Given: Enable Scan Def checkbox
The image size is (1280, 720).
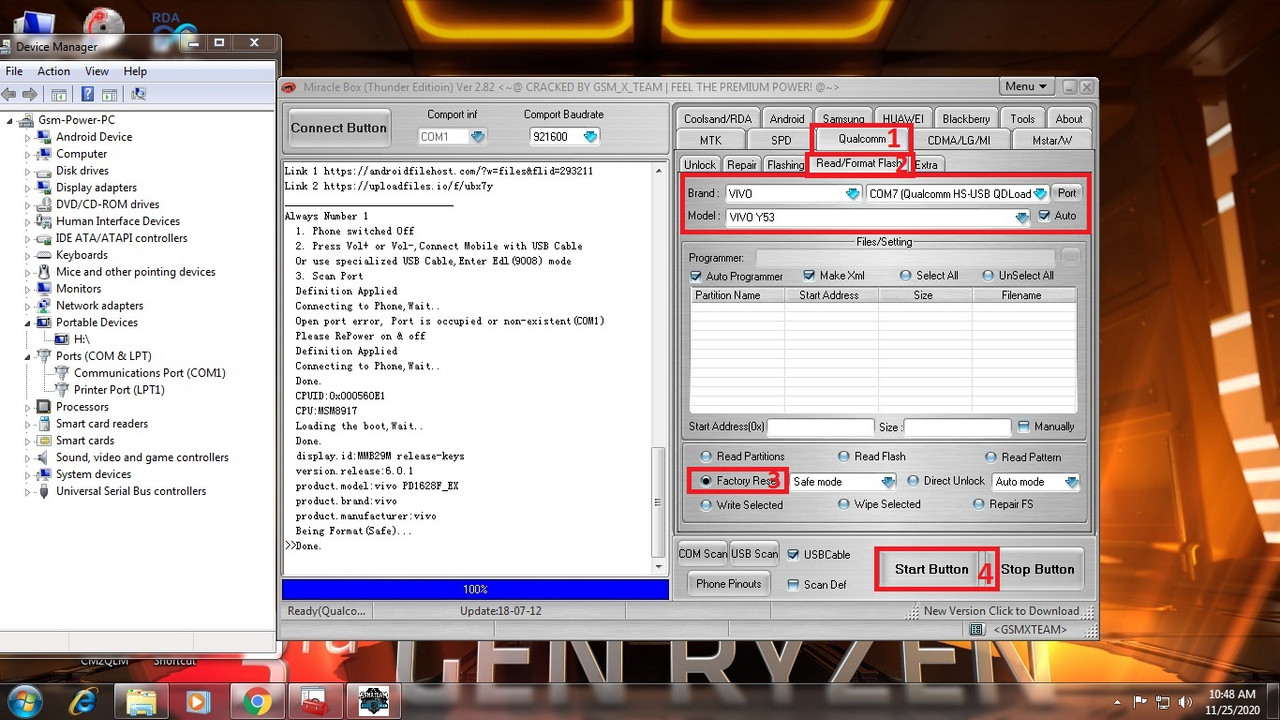Looking at the screenshot, I should coord(793,585).
